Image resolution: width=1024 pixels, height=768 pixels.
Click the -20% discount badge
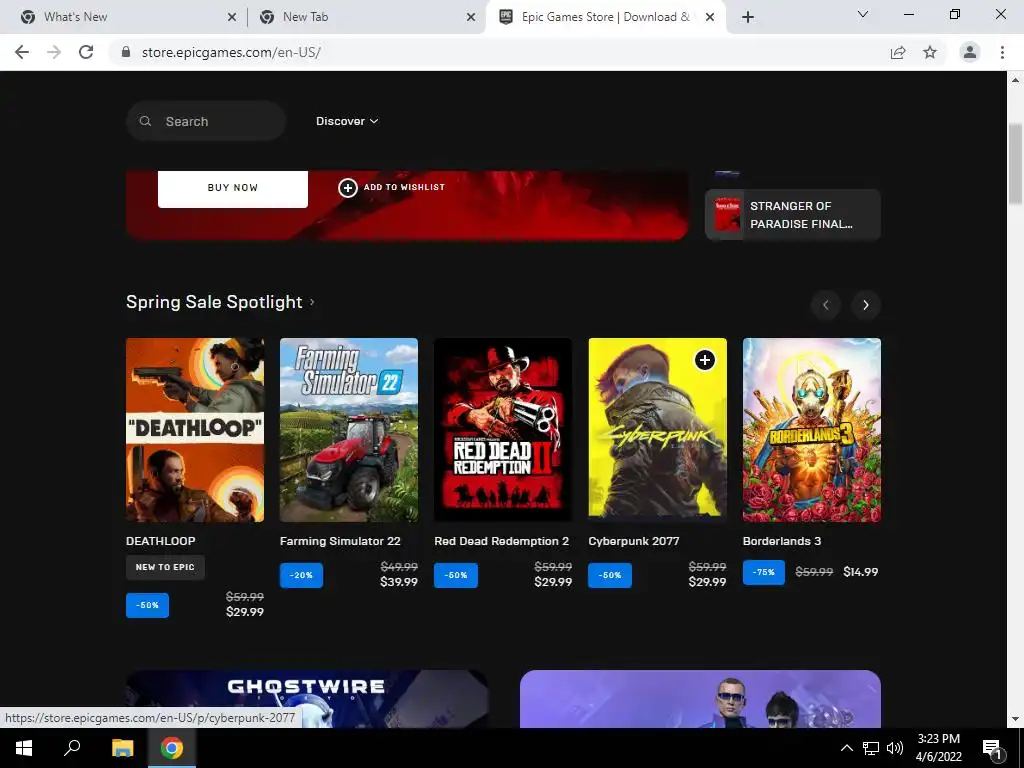(x=301, y=575)
